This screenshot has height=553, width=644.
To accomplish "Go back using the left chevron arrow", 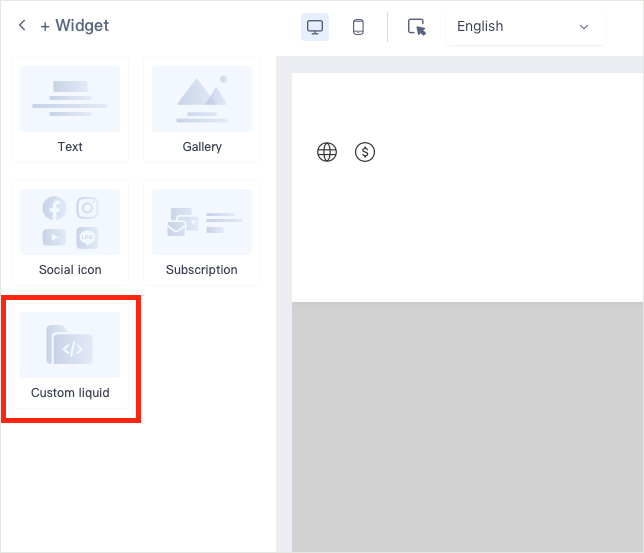I will click(x=22, y=25).
